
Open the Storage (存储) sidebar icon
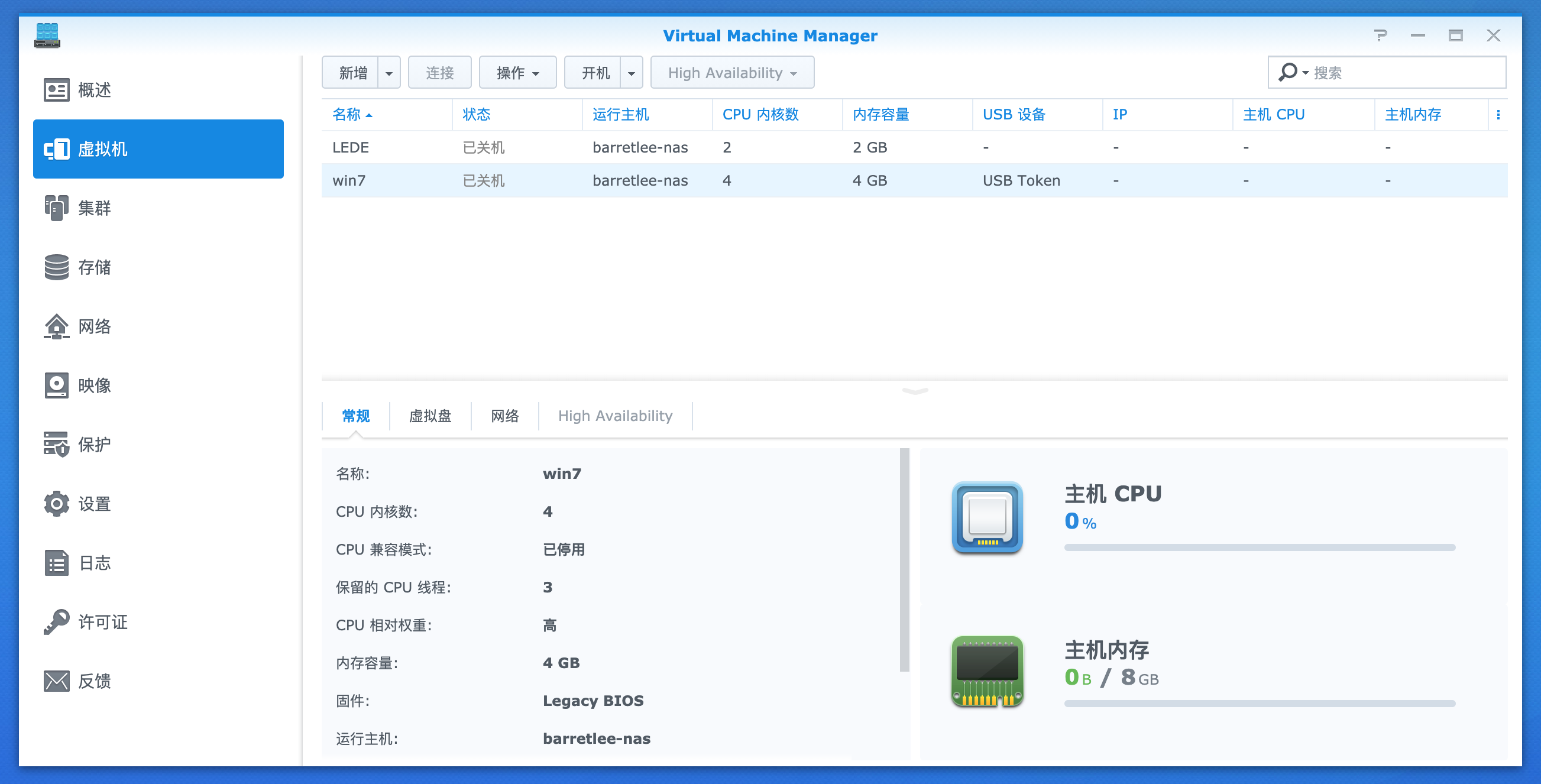(56, 267)
